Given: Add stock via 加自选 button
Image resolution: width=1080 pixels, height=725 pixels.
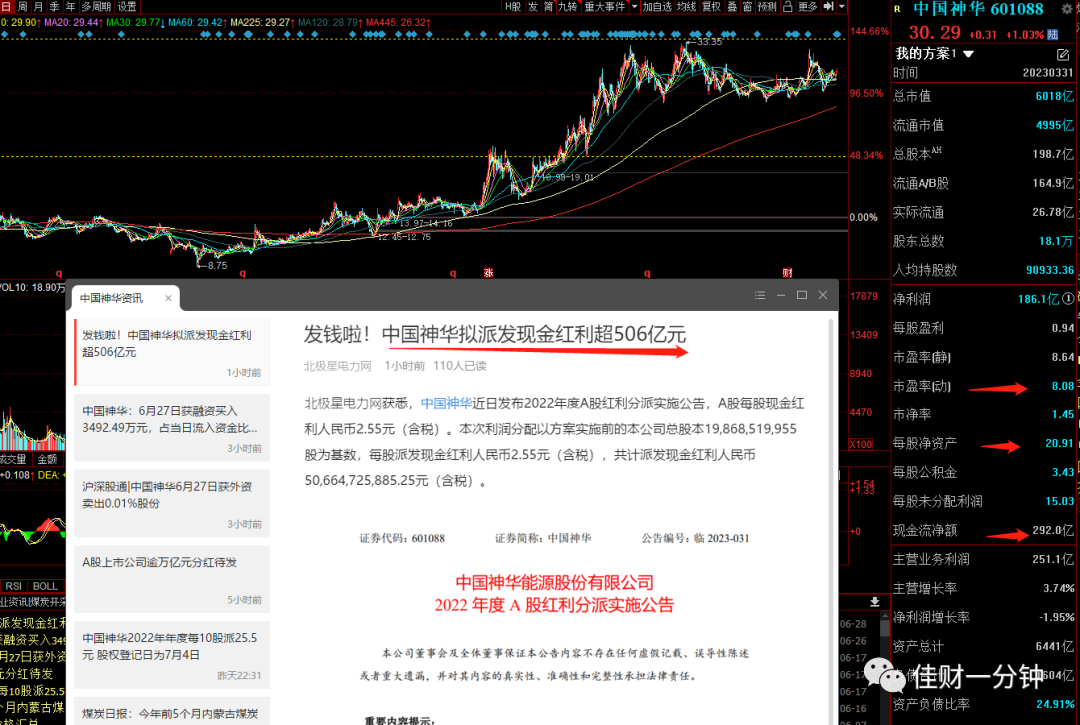Looking at the screenshot, I should point(656,6).
